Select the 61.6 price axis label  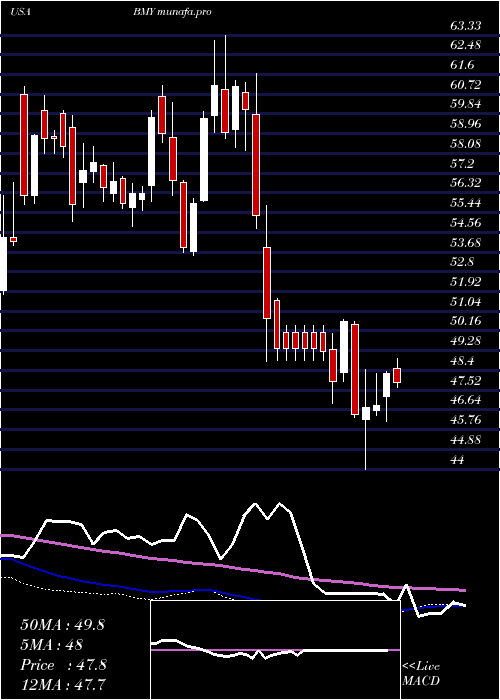point(462,65)
